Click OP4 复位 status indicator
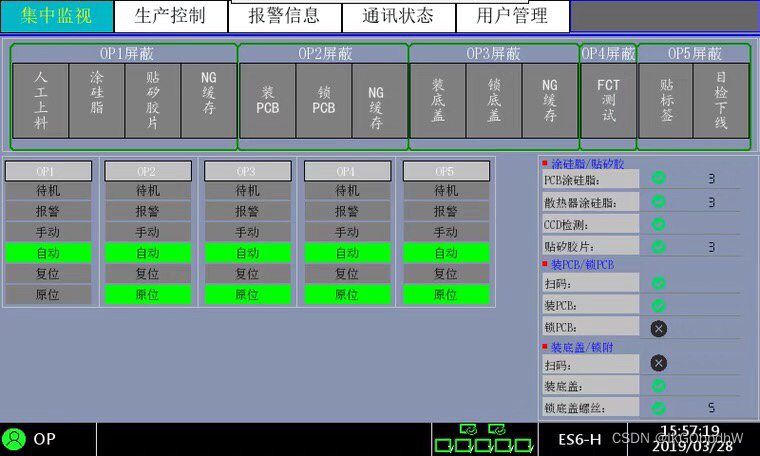The height and width of the screenshot is (456, 760). (347, 274)
